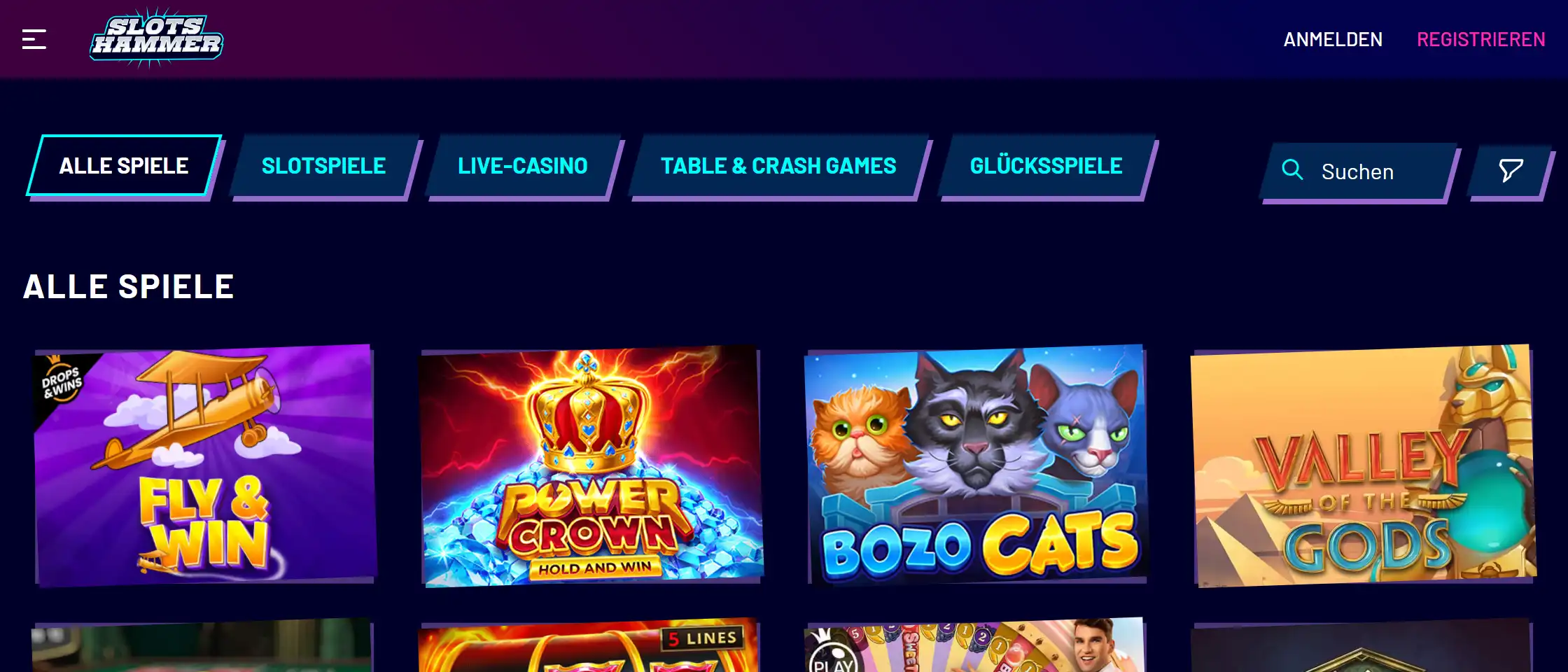This screenshot has width=1568, height=672.
Task: Select the Table & Crash Games tab
Action: click(x=778, y=166)
